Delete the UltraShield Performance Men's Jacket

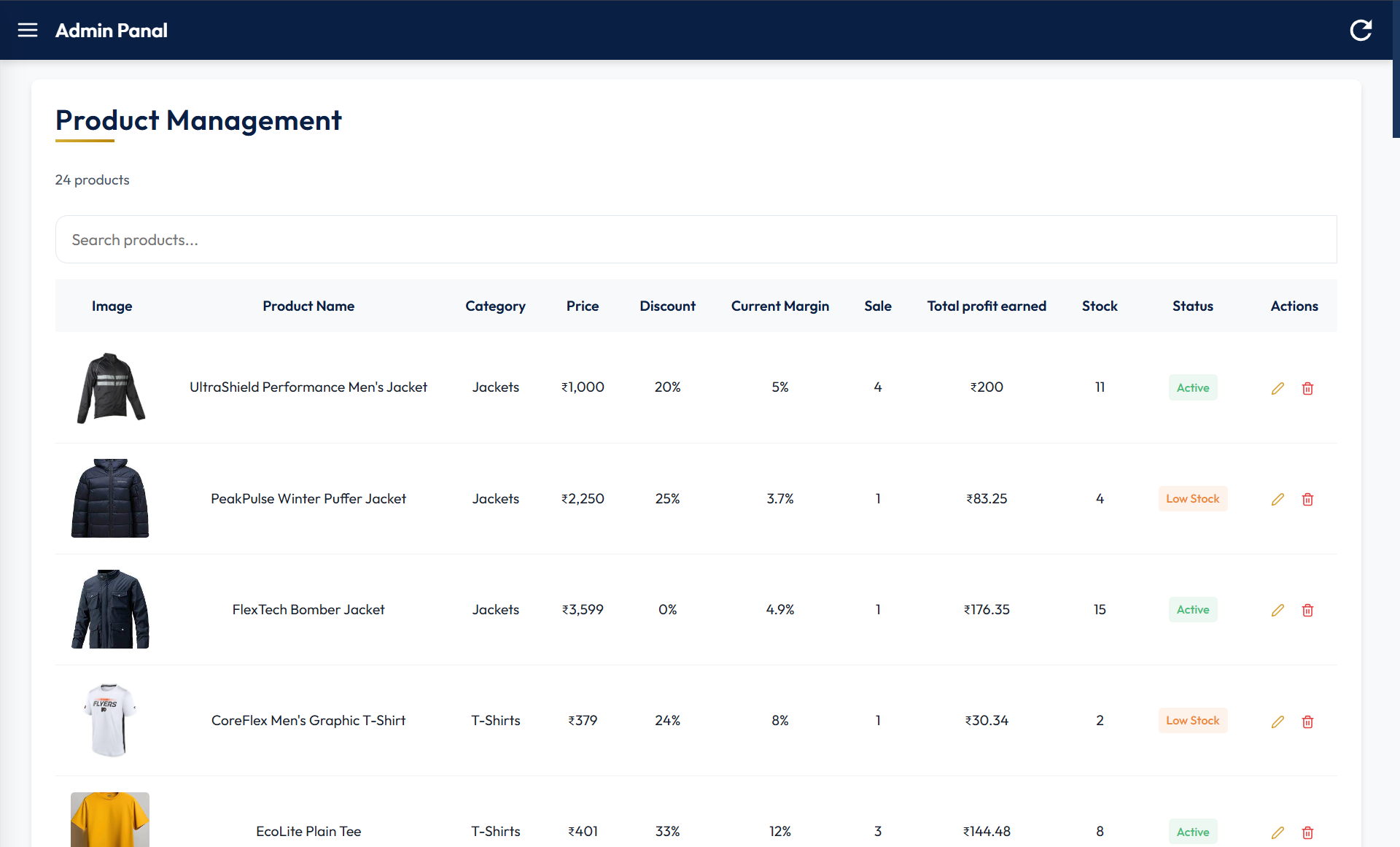coord(1307,388)
